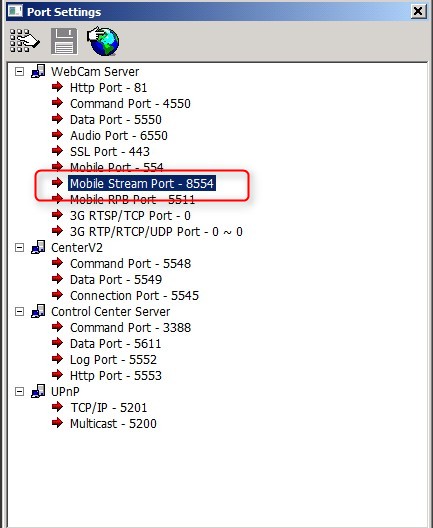
Task: Select Log Port - 5552 entry
Action: [x=113, y=360]
